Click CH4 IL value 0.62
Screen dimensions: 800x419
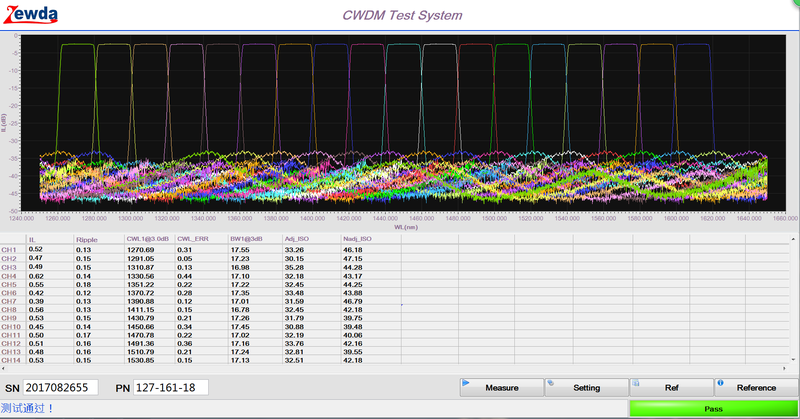[36, 276]
